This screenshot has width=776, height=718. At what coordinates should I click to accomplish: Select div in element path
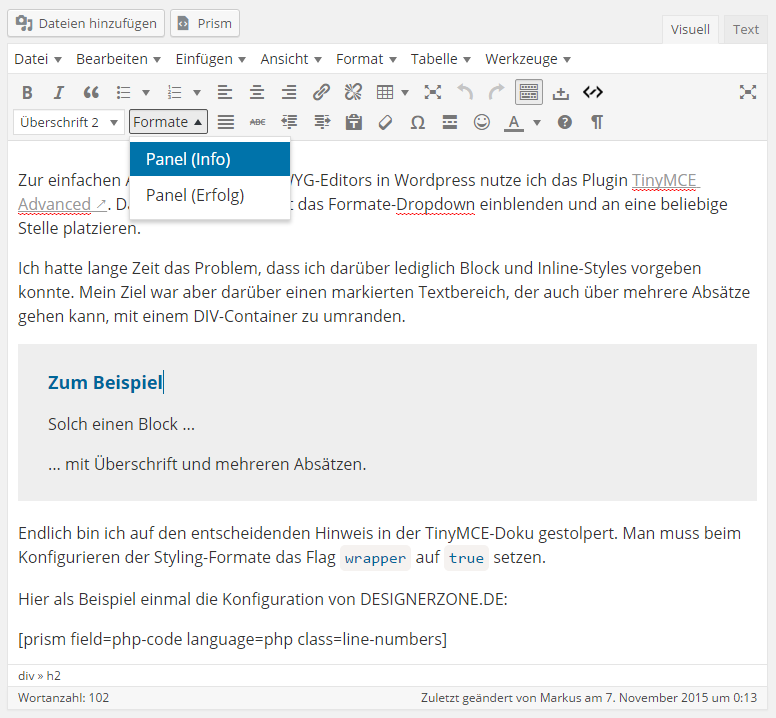point(26,676)
